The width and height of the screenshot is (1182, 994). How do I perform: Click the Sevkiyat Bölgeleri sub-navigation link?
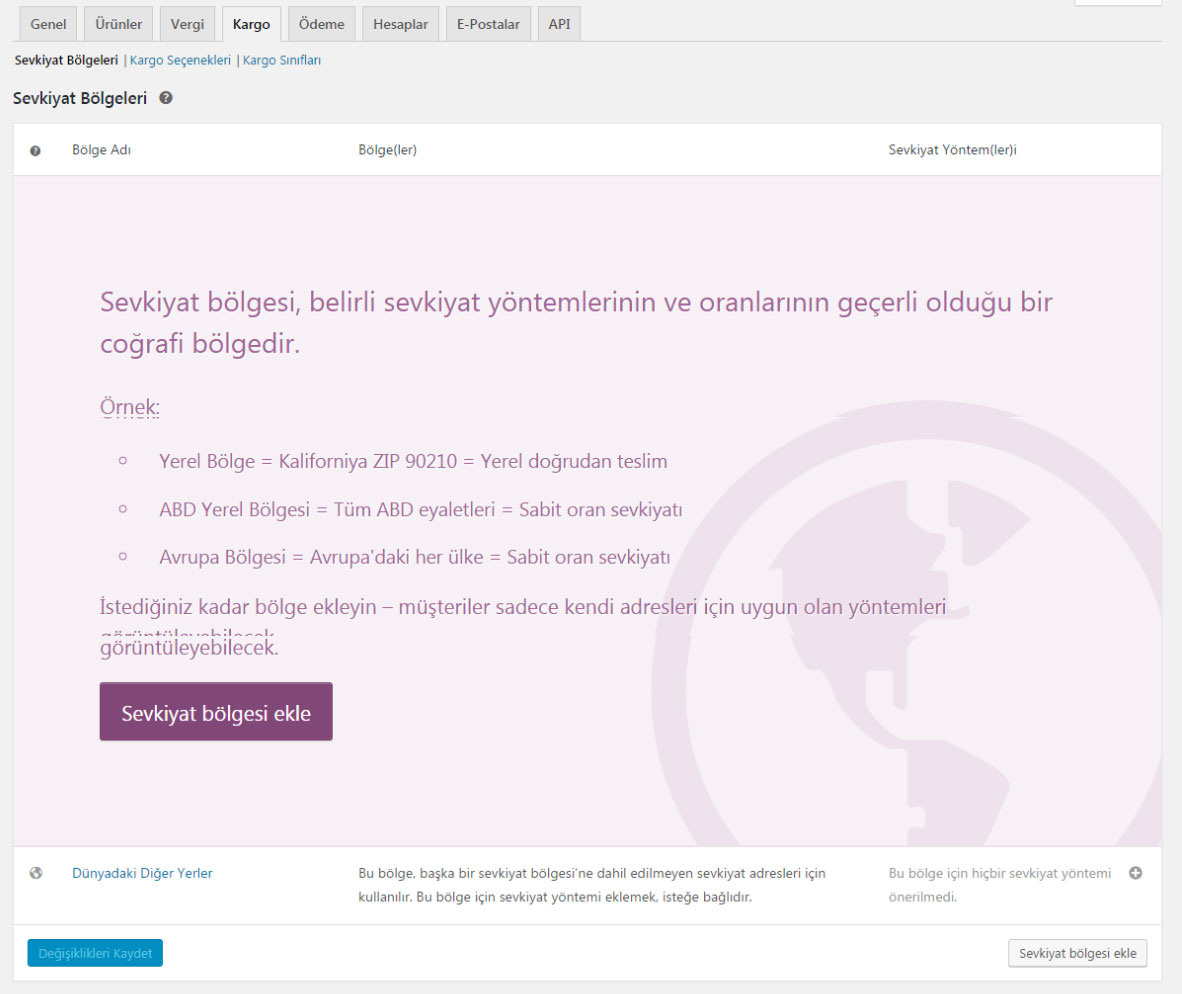pyautogui.click(x=66, y=60)
